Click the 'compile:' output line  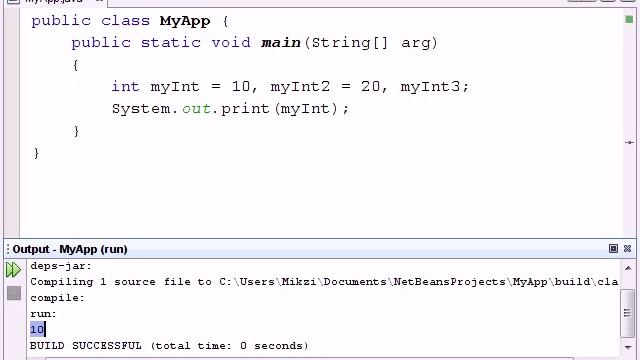[x=57, y=298]
